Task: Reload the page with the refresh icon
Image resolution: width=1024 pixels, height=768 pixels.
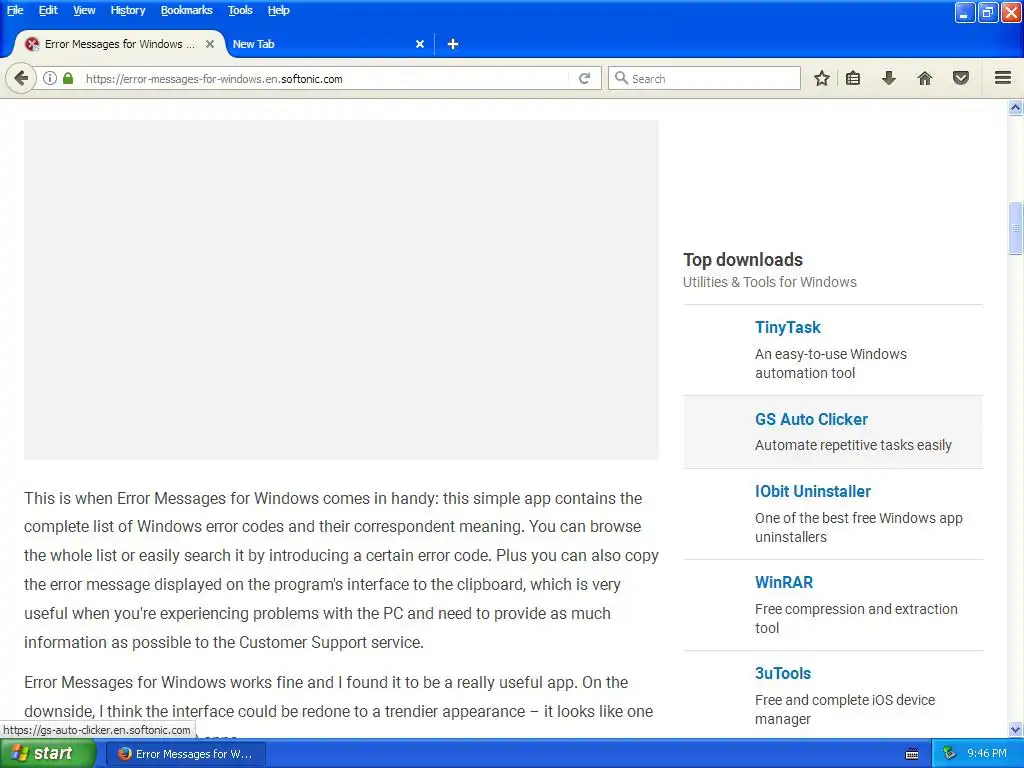Action: [x=584, y=78]
